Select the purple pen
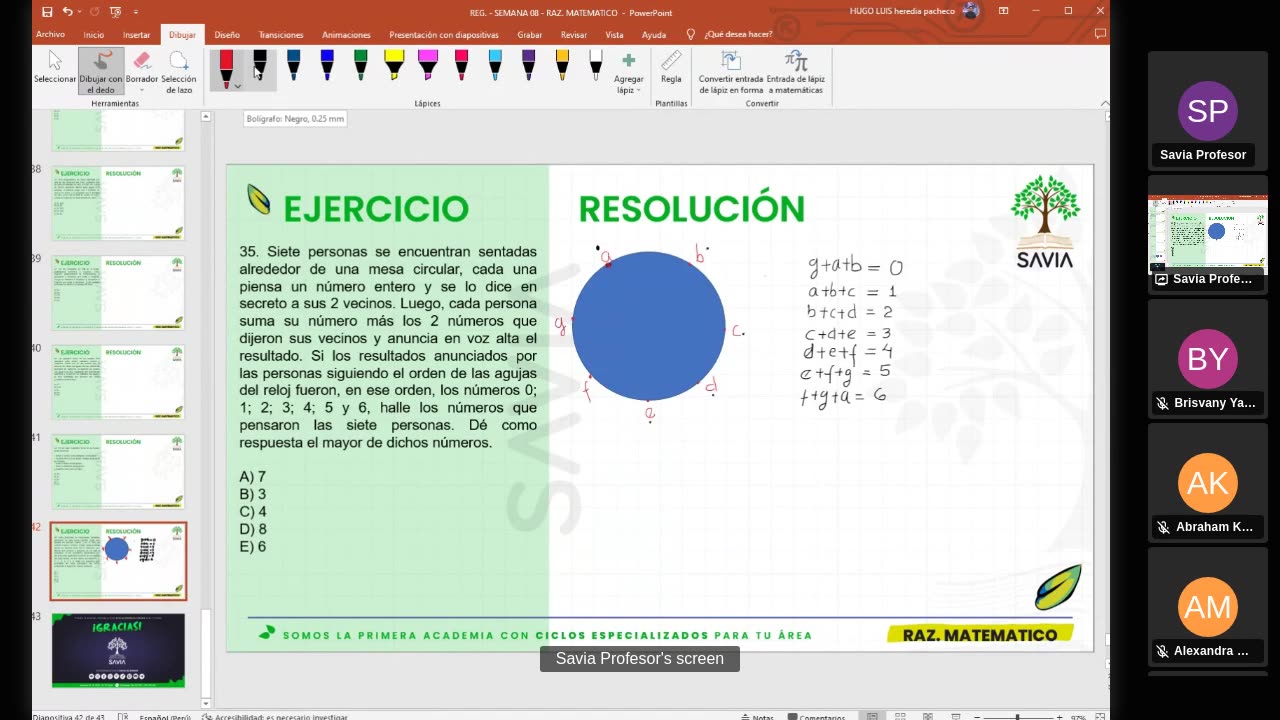The image size is (1280, 720). point(528,65)
